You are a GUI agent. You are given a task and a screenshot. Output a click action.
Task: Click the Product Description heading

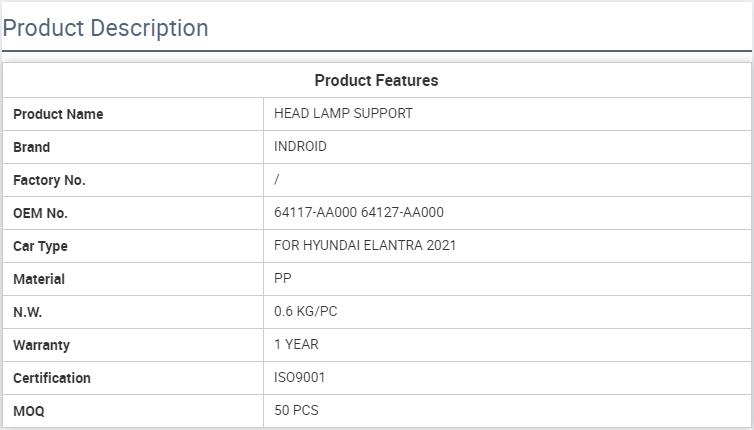pyautogui.click(x=105, y=28)
